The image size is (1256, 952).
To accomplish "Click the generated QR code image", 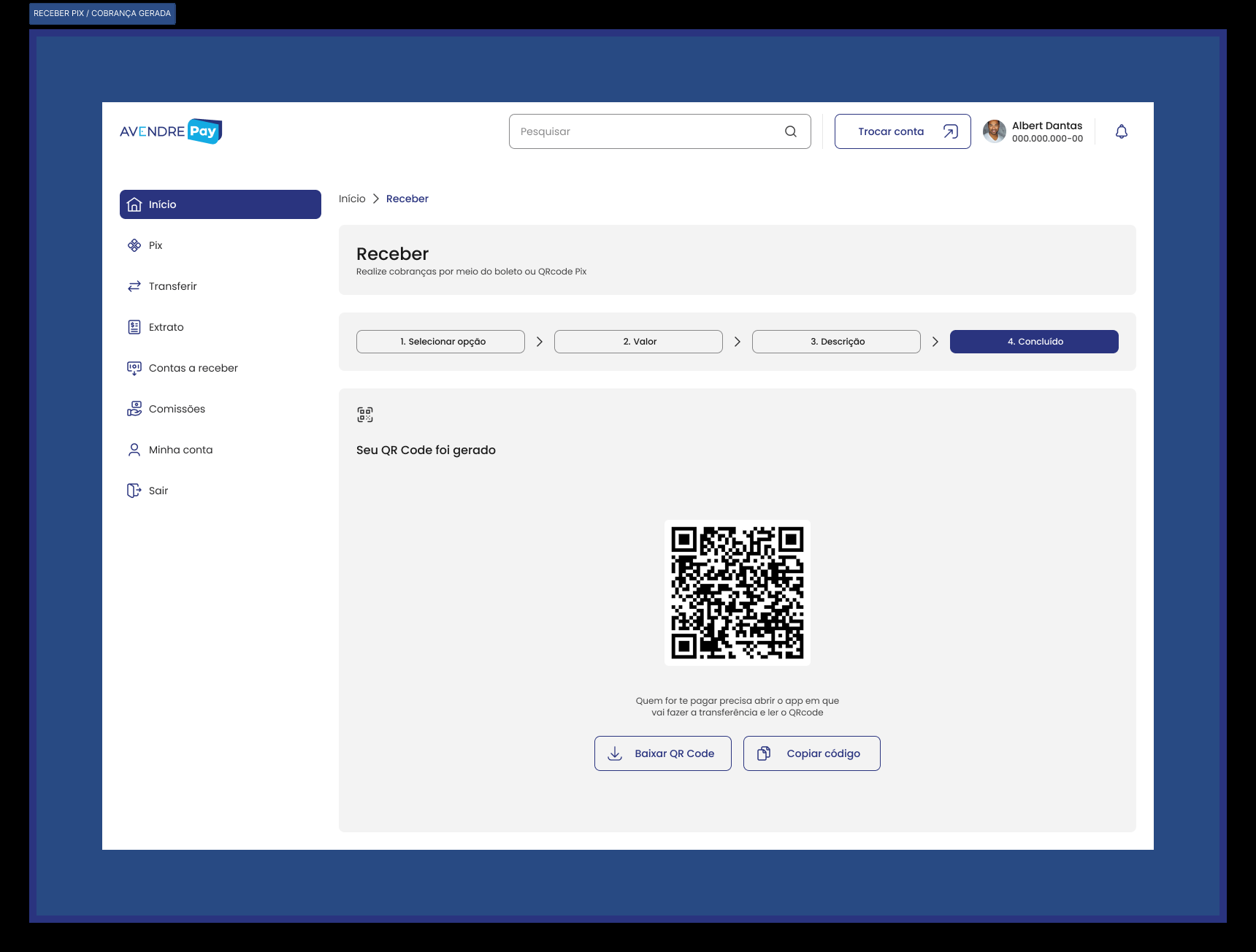I will tap(738, 593).
